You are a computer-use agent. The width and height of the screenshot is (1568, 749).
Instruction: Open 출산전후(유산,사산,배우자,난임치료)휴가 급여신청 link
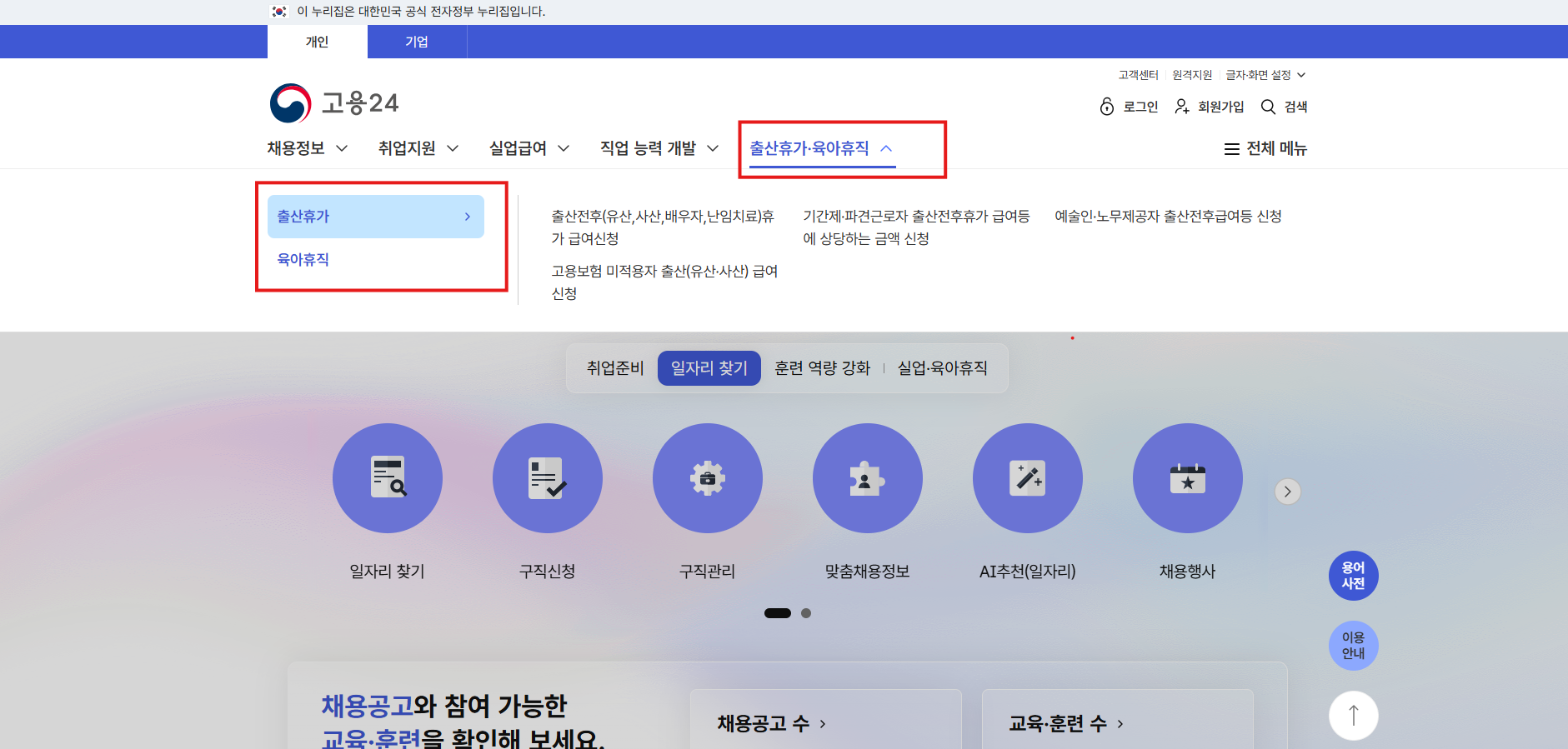click(x=663, y=227)
